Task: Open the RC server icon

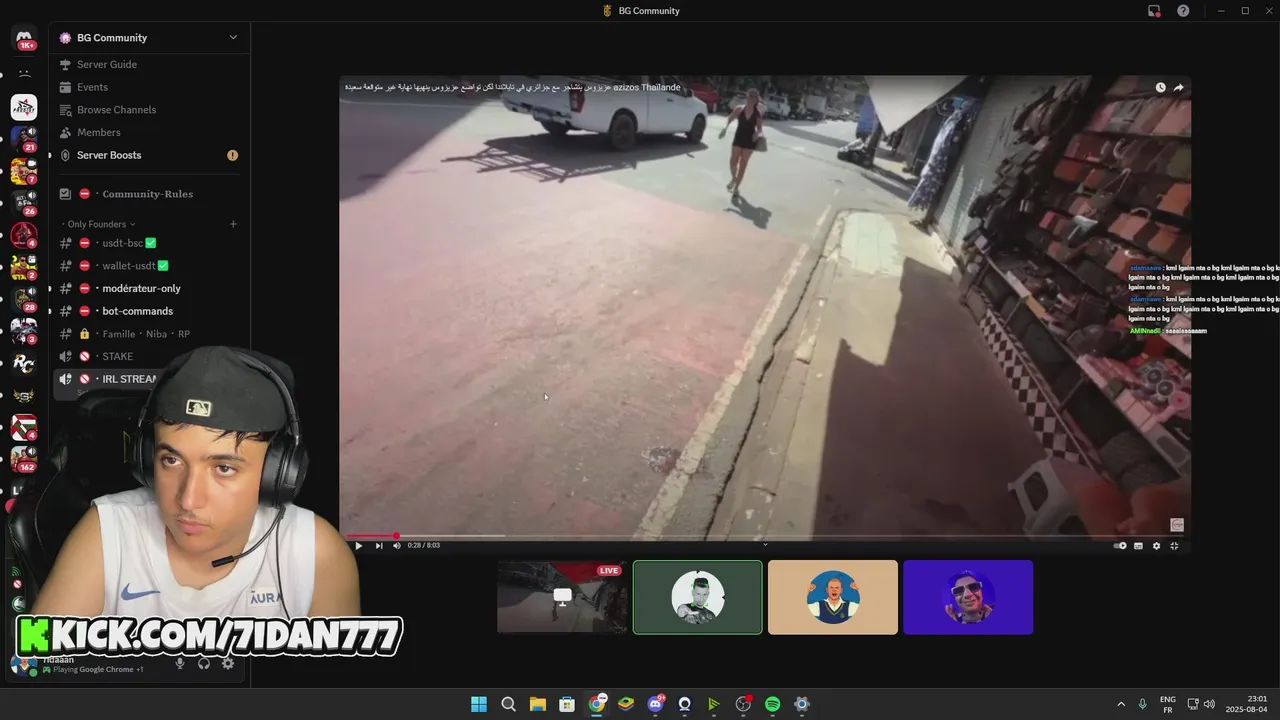Action: 24,363
